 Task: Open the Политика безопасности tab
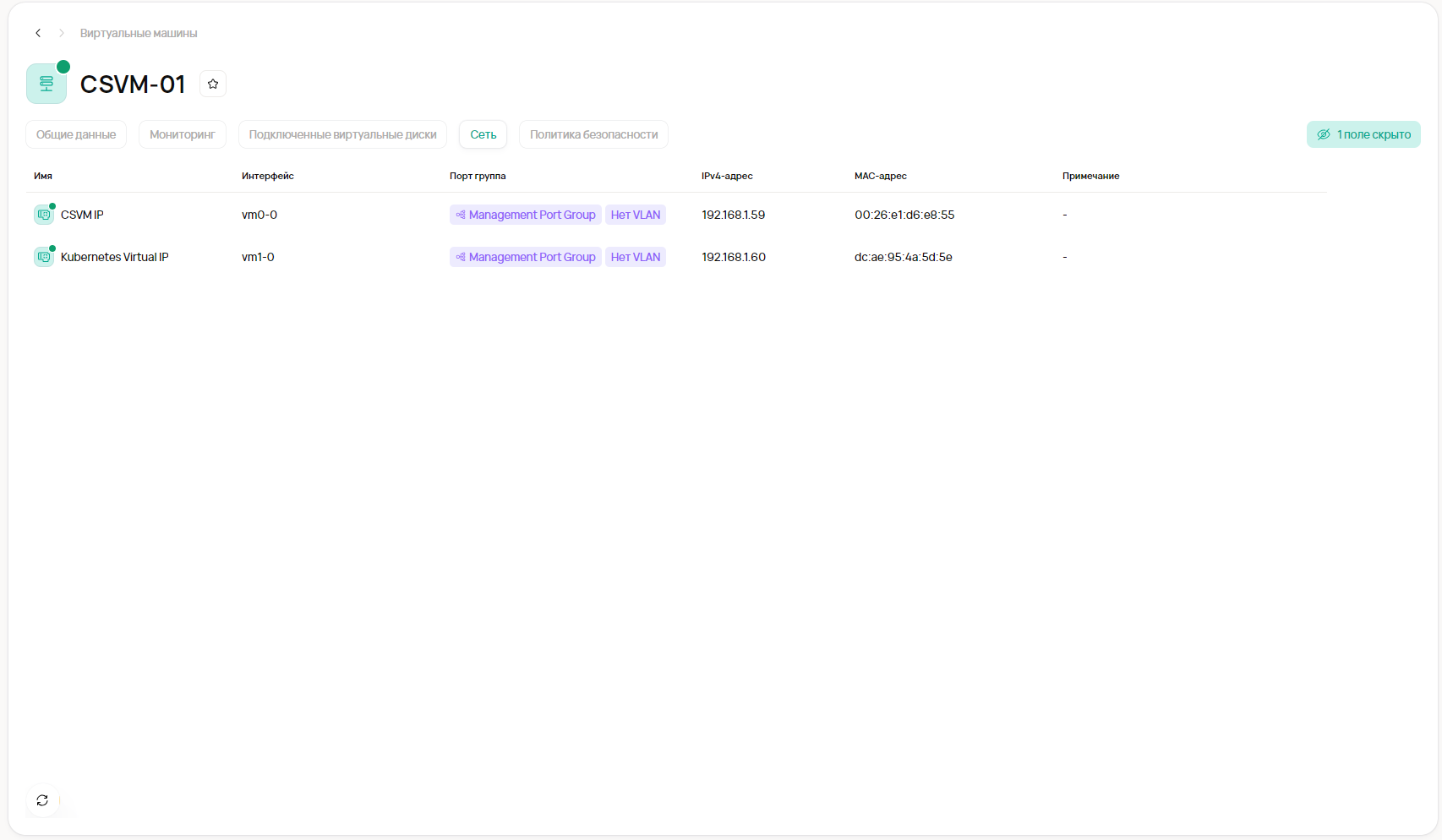(593, 134)
